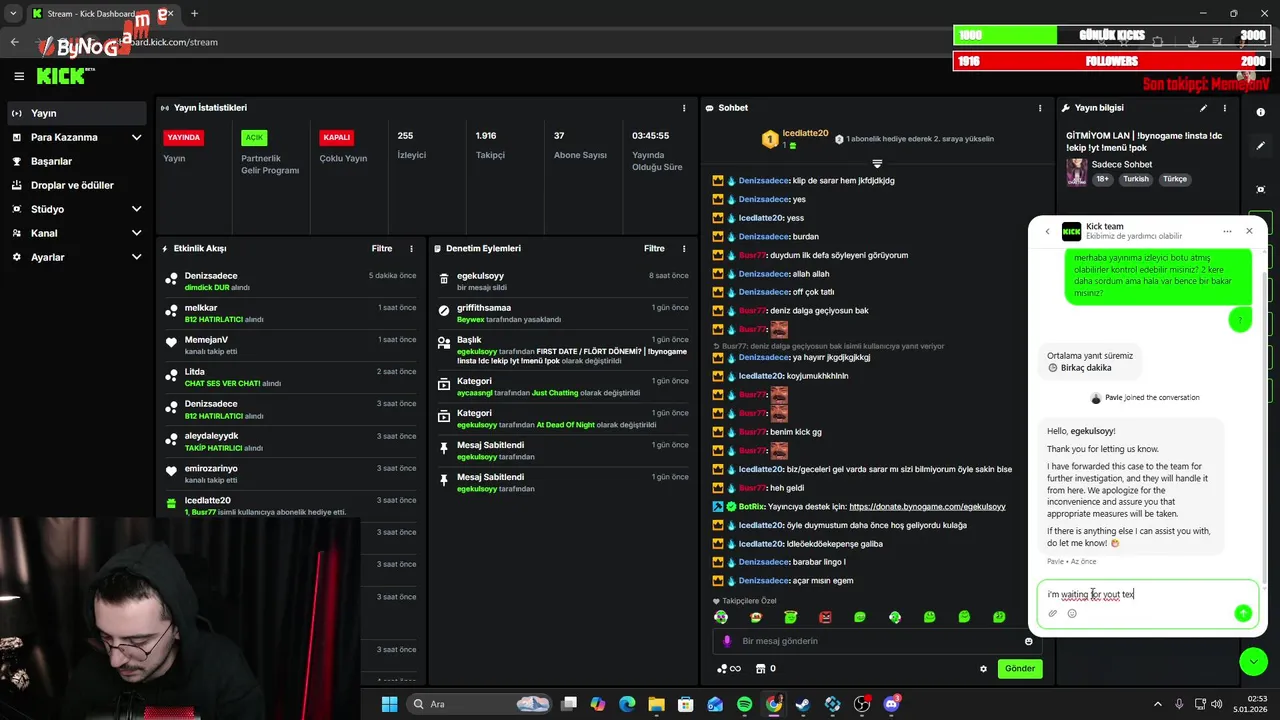Open the MemejanV kanalı takip etti activity entry

click(x=290, y=345)
